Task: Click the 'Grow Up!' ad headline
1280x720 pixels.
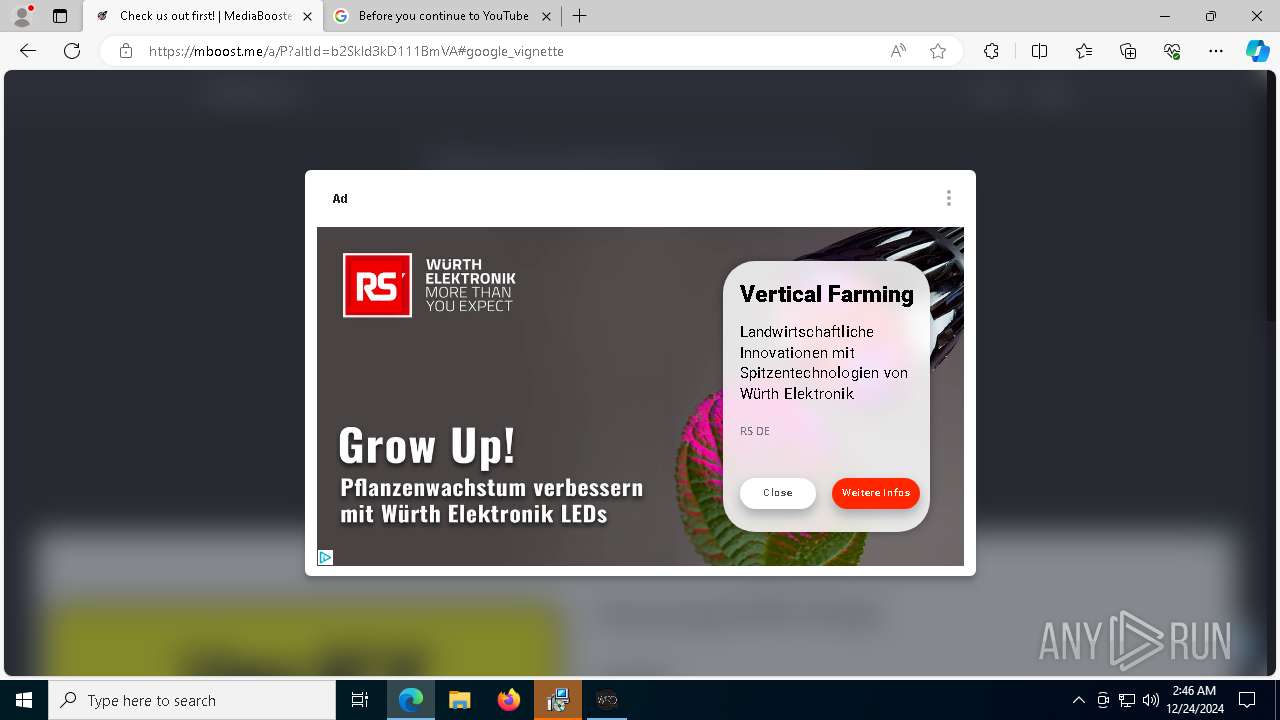Action: tap(427, 446)
